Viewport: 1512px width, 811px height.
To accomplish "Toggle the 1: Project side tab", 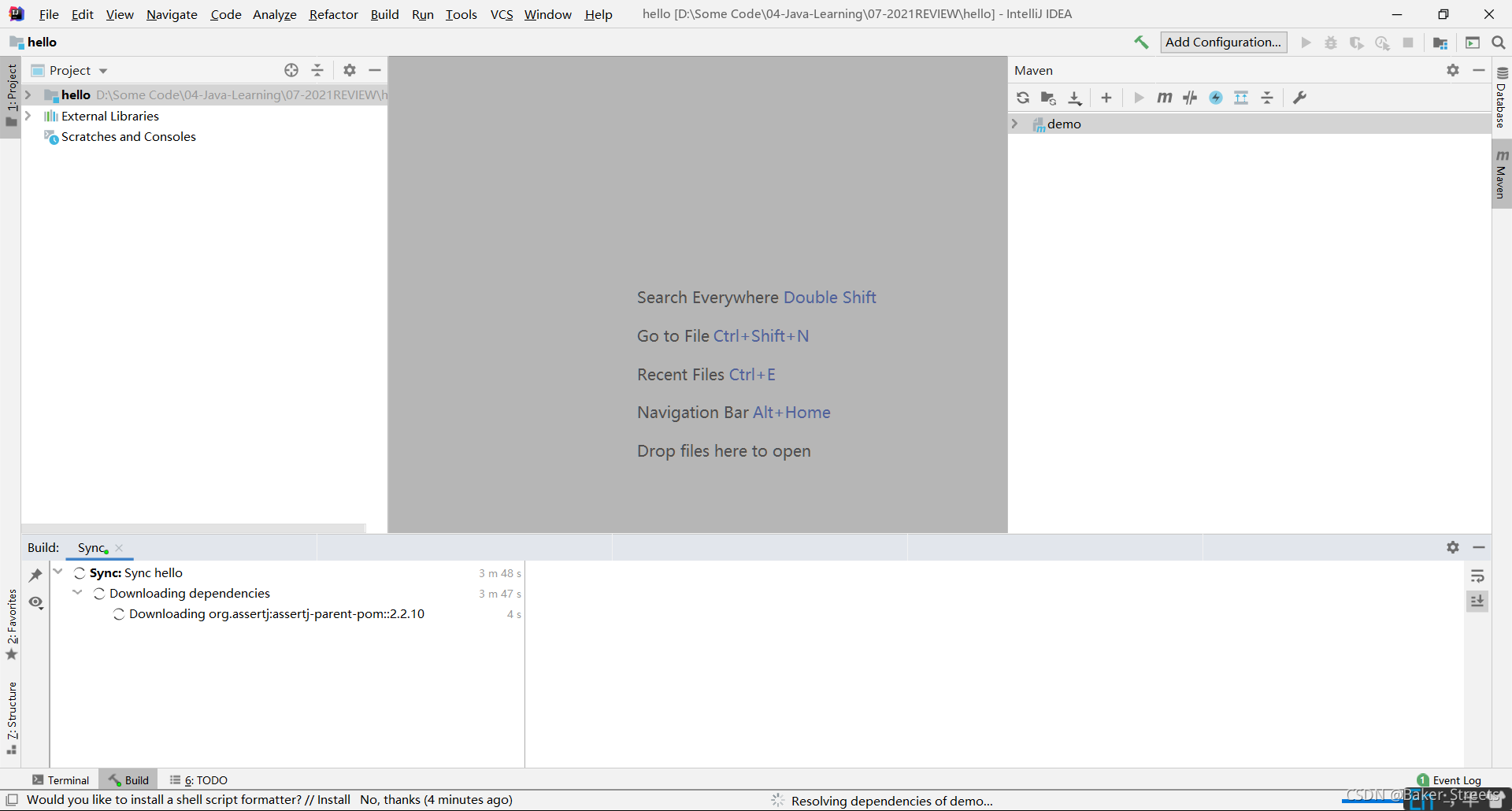I will [x=11, y=95].
